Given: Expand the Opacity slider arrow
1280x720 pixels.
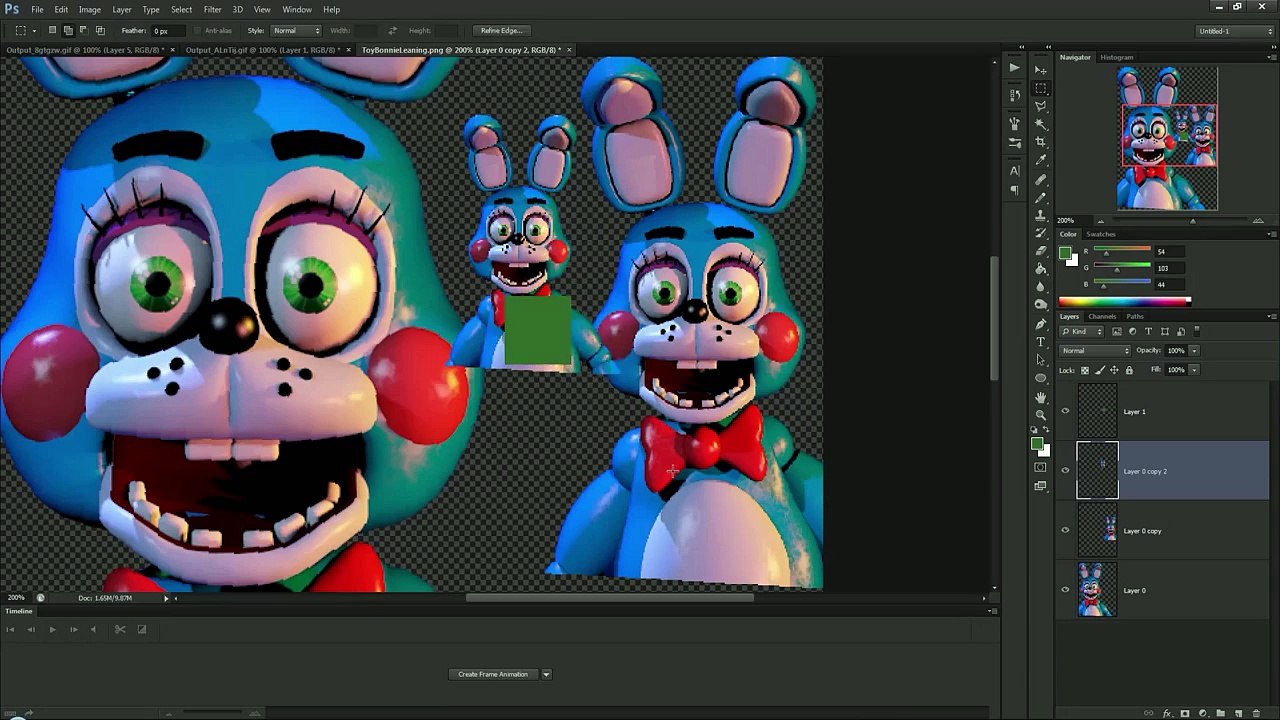Looking at the screenshot, I should tap(1194, 351).
